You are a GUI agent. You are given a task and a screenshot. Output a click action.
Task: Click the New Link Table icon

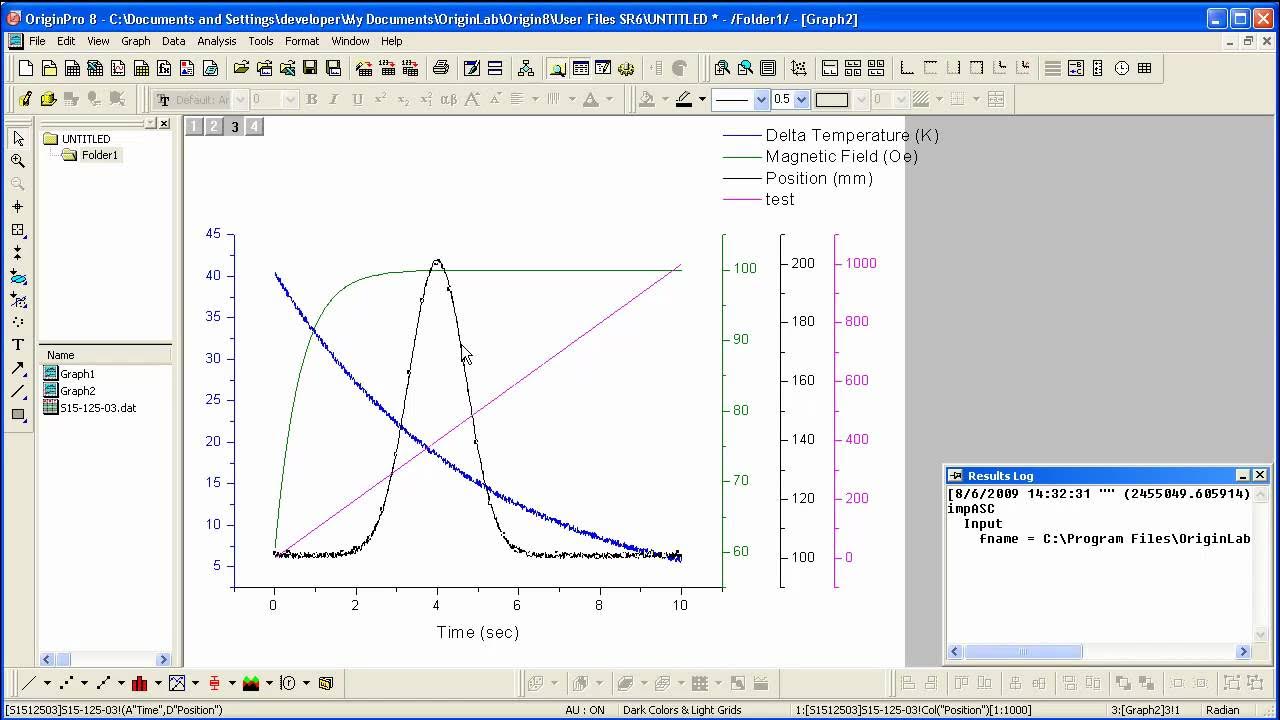point(1144,68)
